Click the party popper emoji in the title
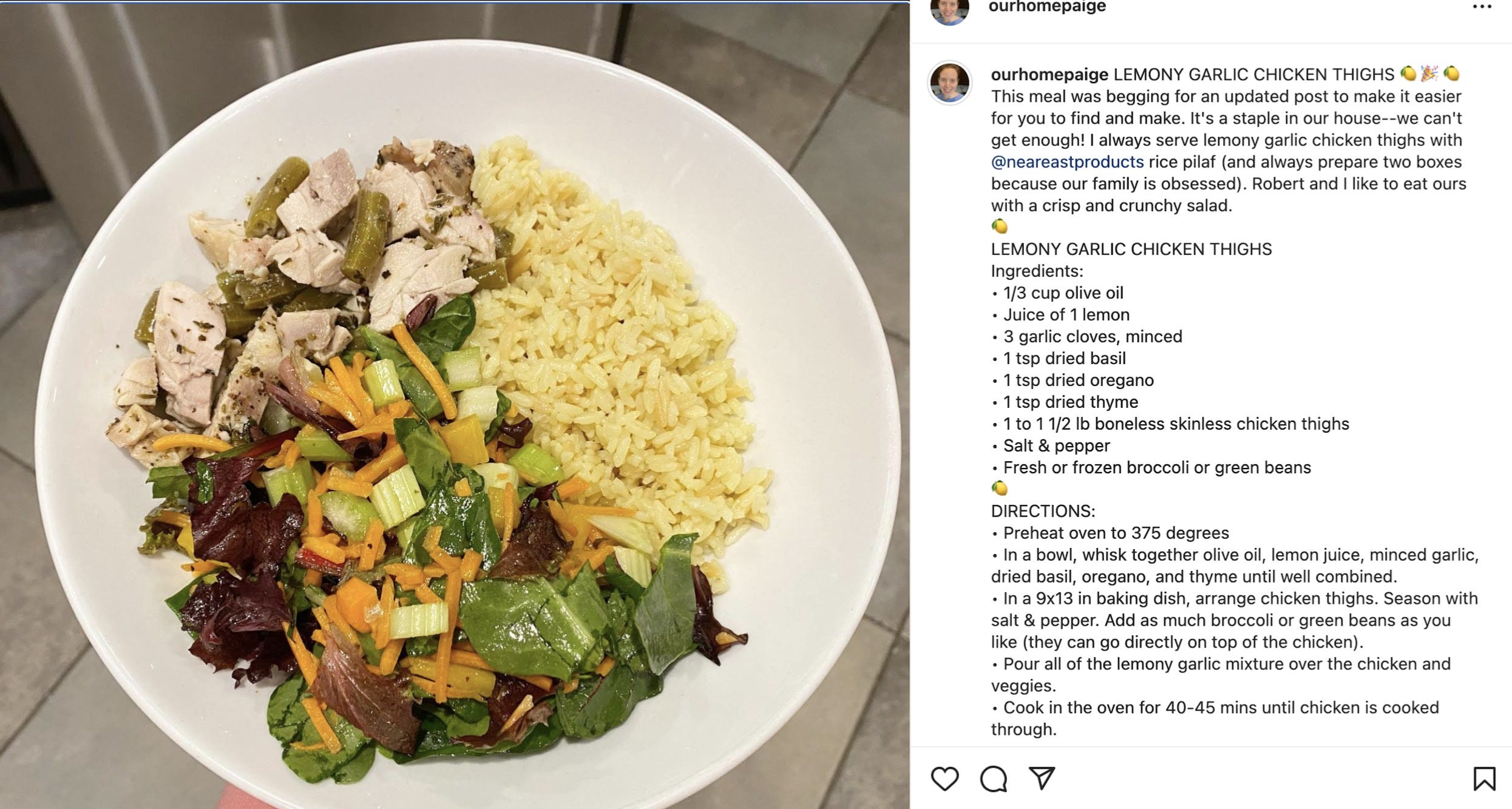Viewport: 1512px width, 809px height. 1429,74
